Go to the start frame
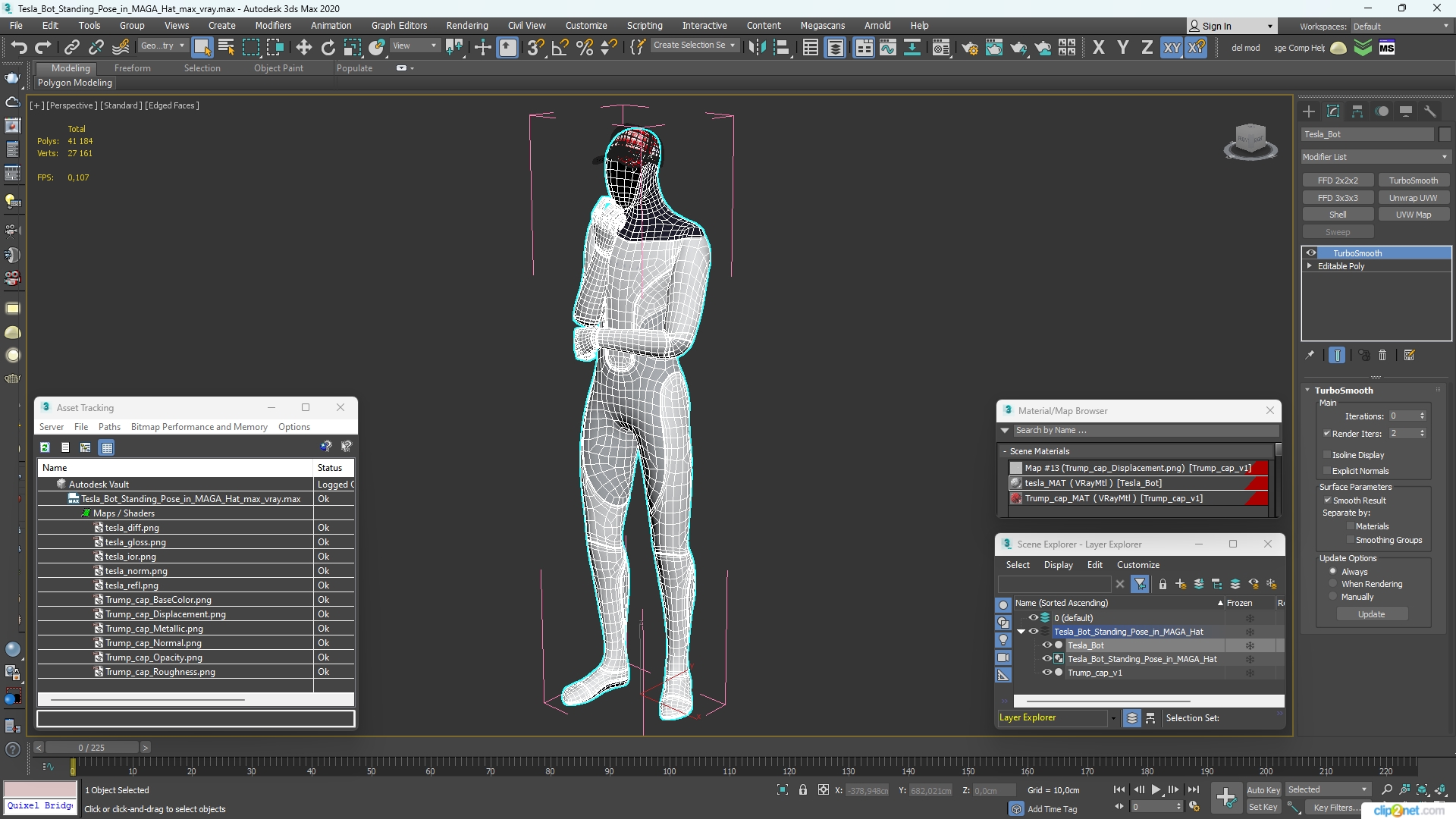Screen dimensions: 1456x819 click(x=1119, y=790)
